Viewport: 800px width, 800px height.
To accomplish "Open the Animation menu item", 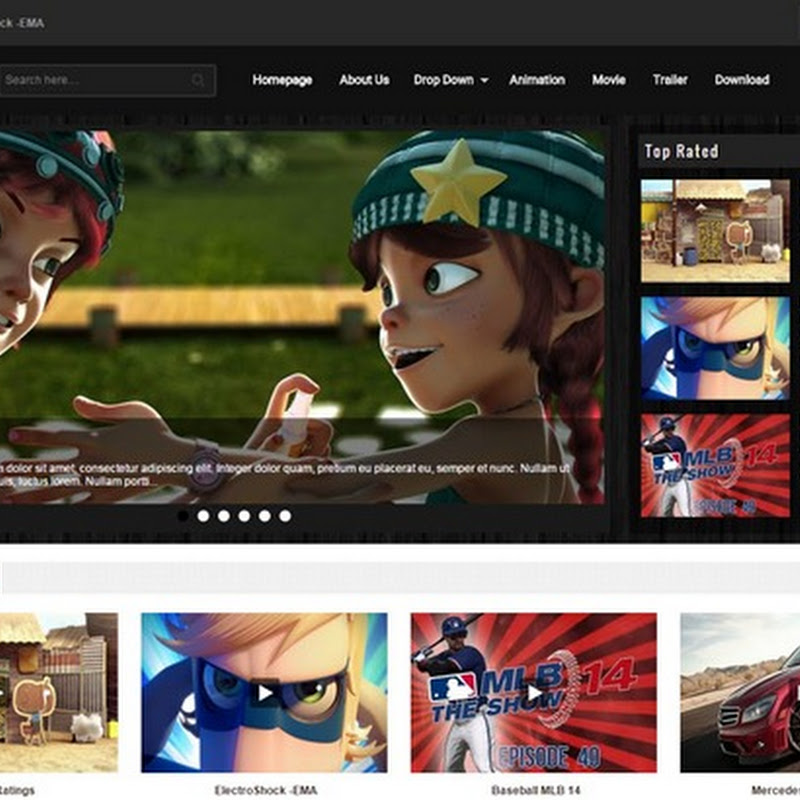I will [x=537, y=80].
